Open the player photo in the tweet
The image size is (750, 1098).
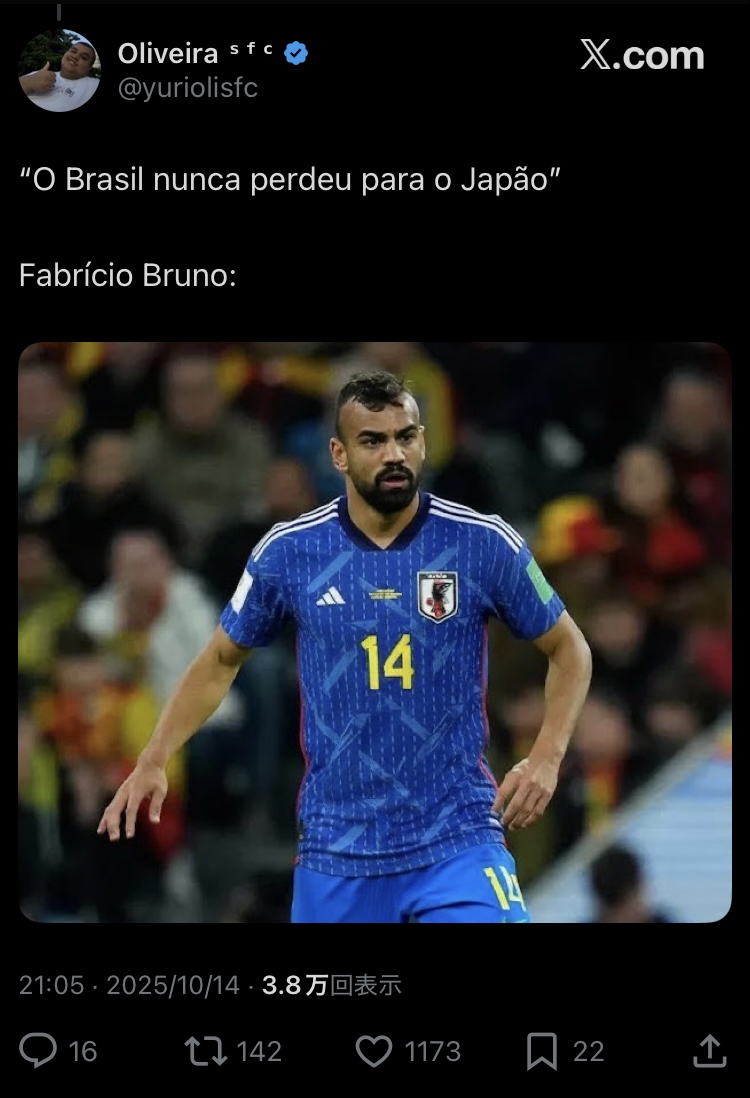(x=375, y=632)
